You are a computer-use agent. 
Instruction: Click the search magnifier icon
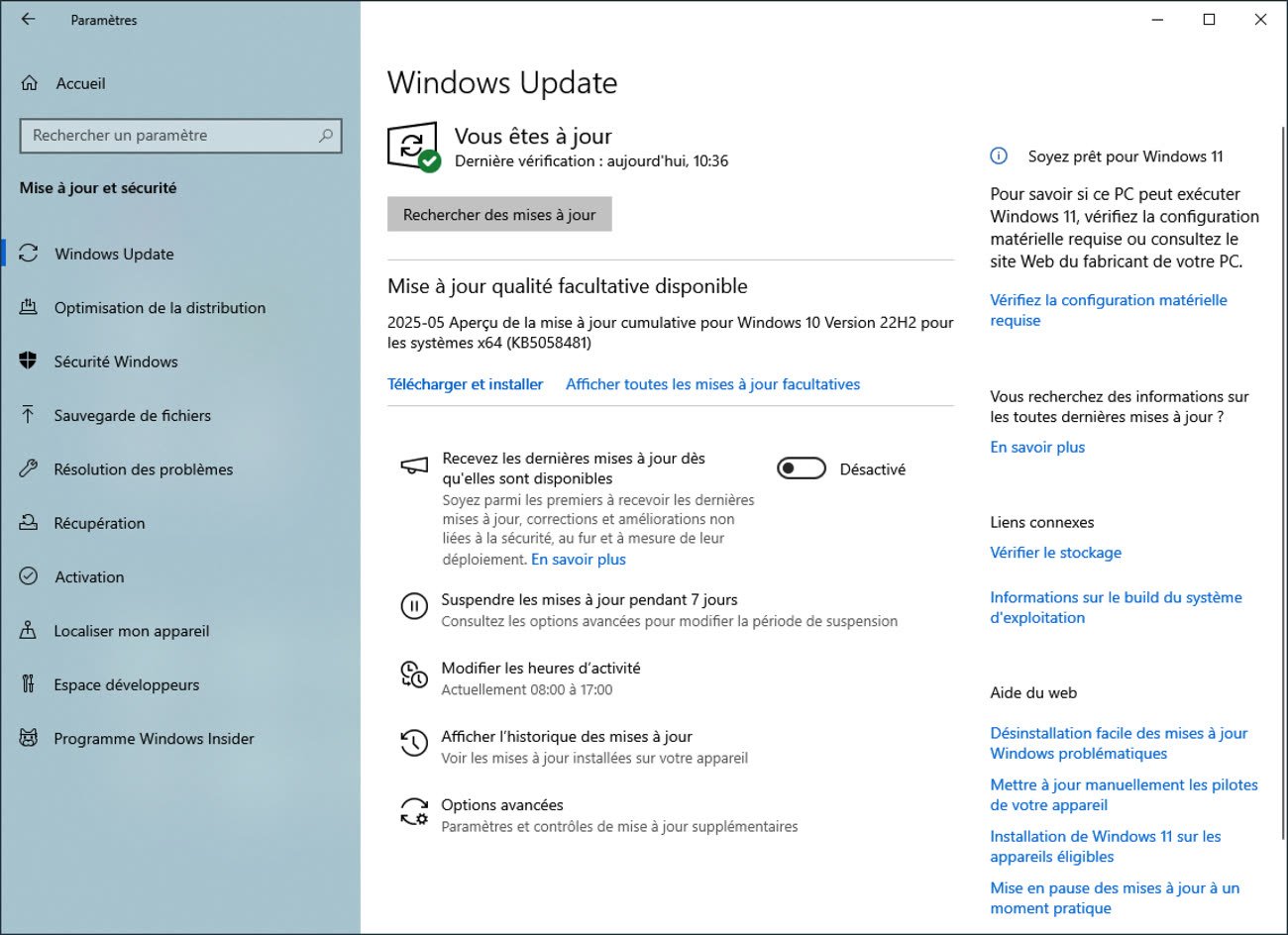(325, 136)
